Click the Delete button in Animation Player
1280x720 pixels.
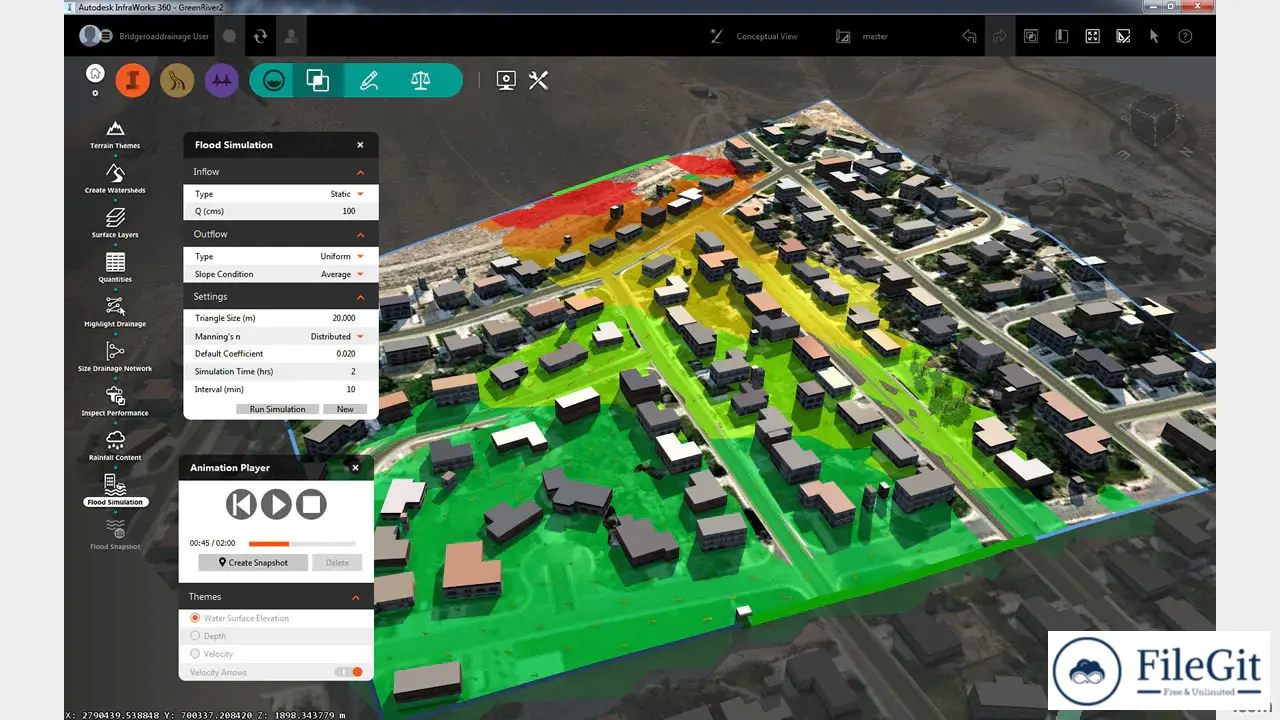pos(338,563)
